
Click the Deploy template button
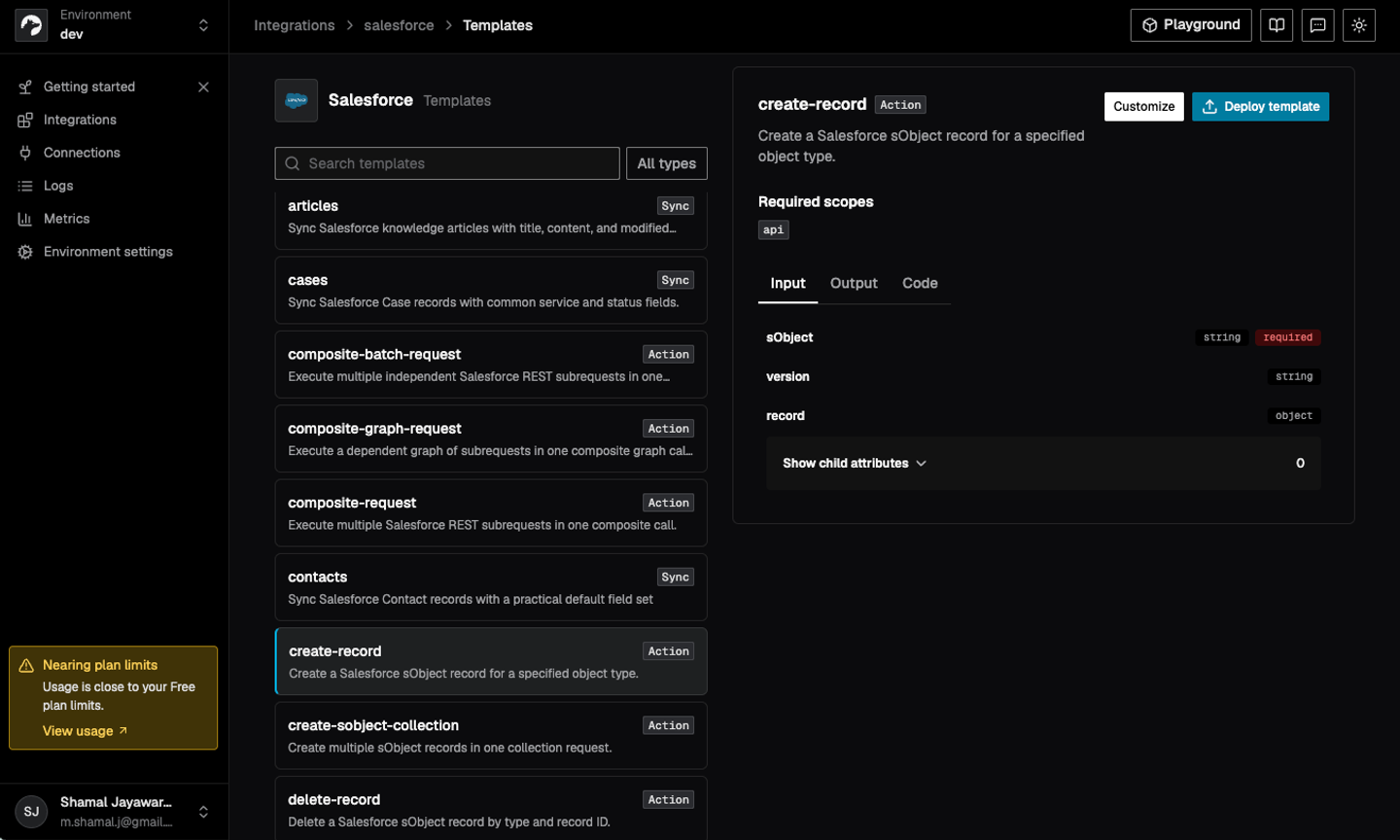[1260, 106]
